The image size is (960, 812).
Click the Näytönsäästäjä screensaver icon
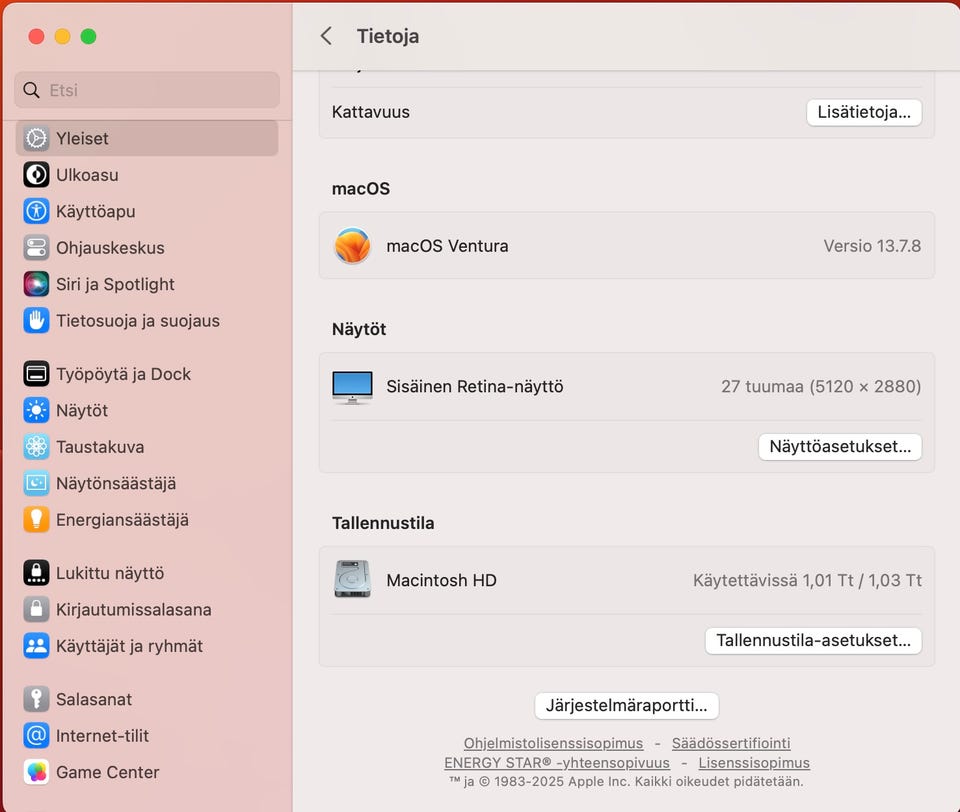[x=36, y=483]
